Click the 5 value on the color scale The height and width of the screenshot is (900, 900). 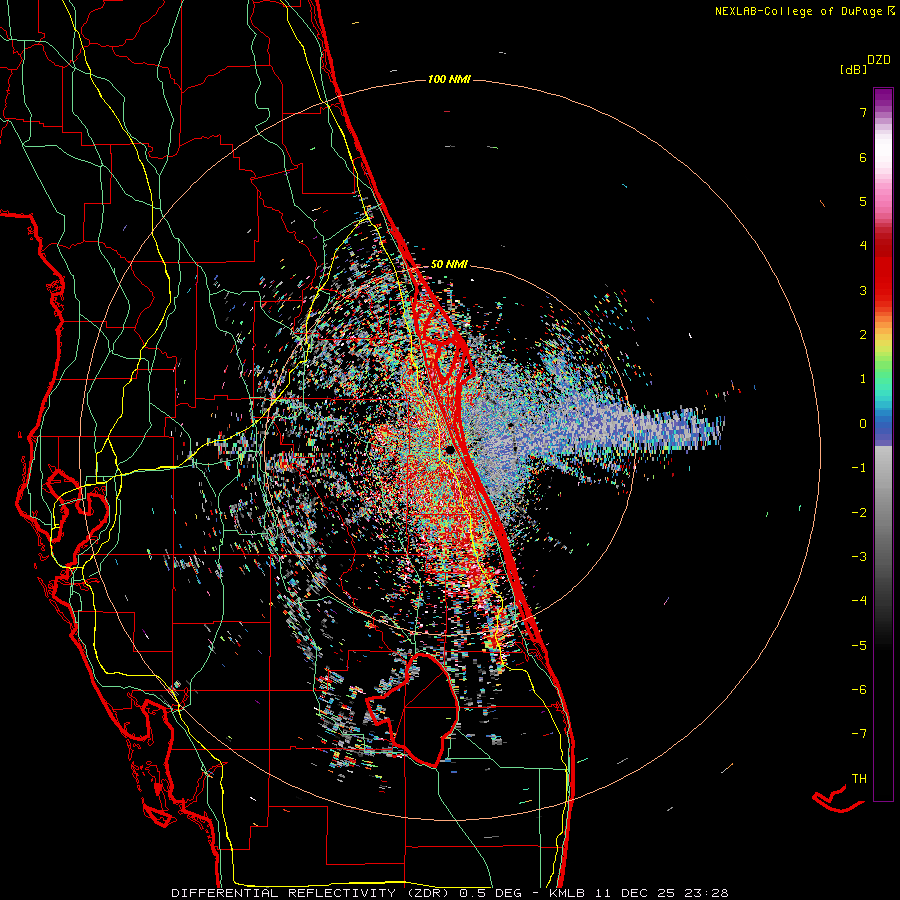click(x=863, y=201)
